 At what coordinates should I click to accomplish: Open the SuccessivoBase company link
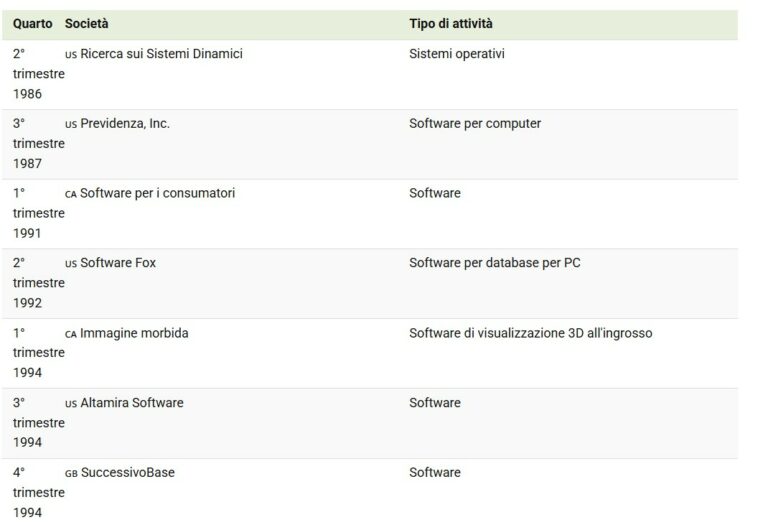(128, 472)
